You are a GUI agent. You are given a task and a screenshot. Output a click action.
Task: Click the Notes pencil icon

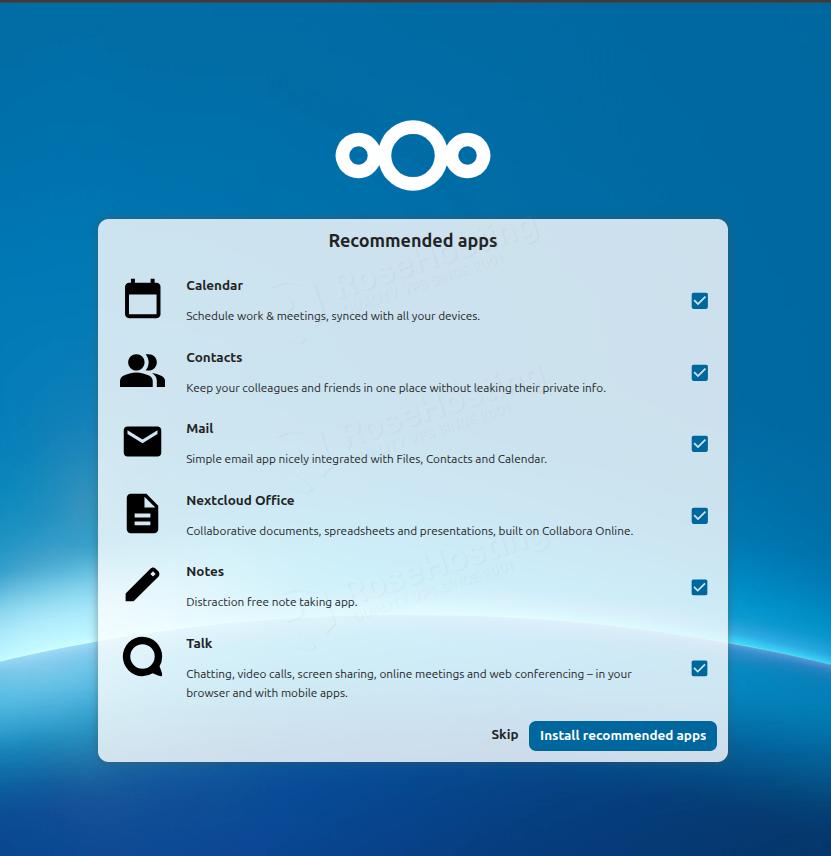(143, 584)
